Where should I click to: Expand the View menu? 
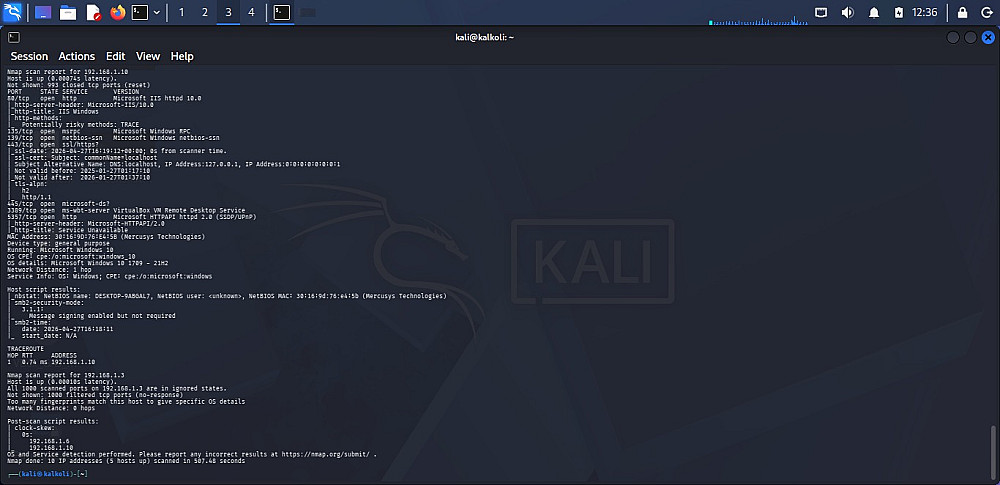[x=148, y=56]
